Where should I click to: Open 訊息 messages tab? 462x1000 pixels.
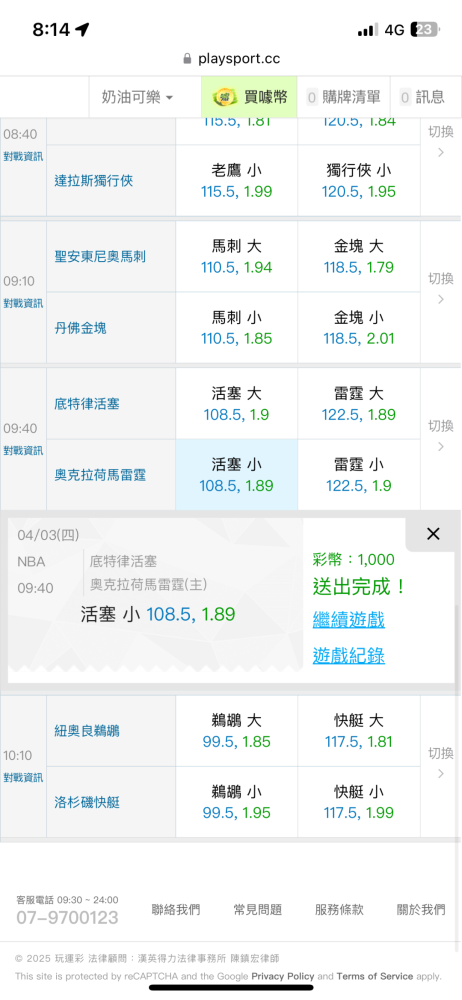click(x=422, y=97)
